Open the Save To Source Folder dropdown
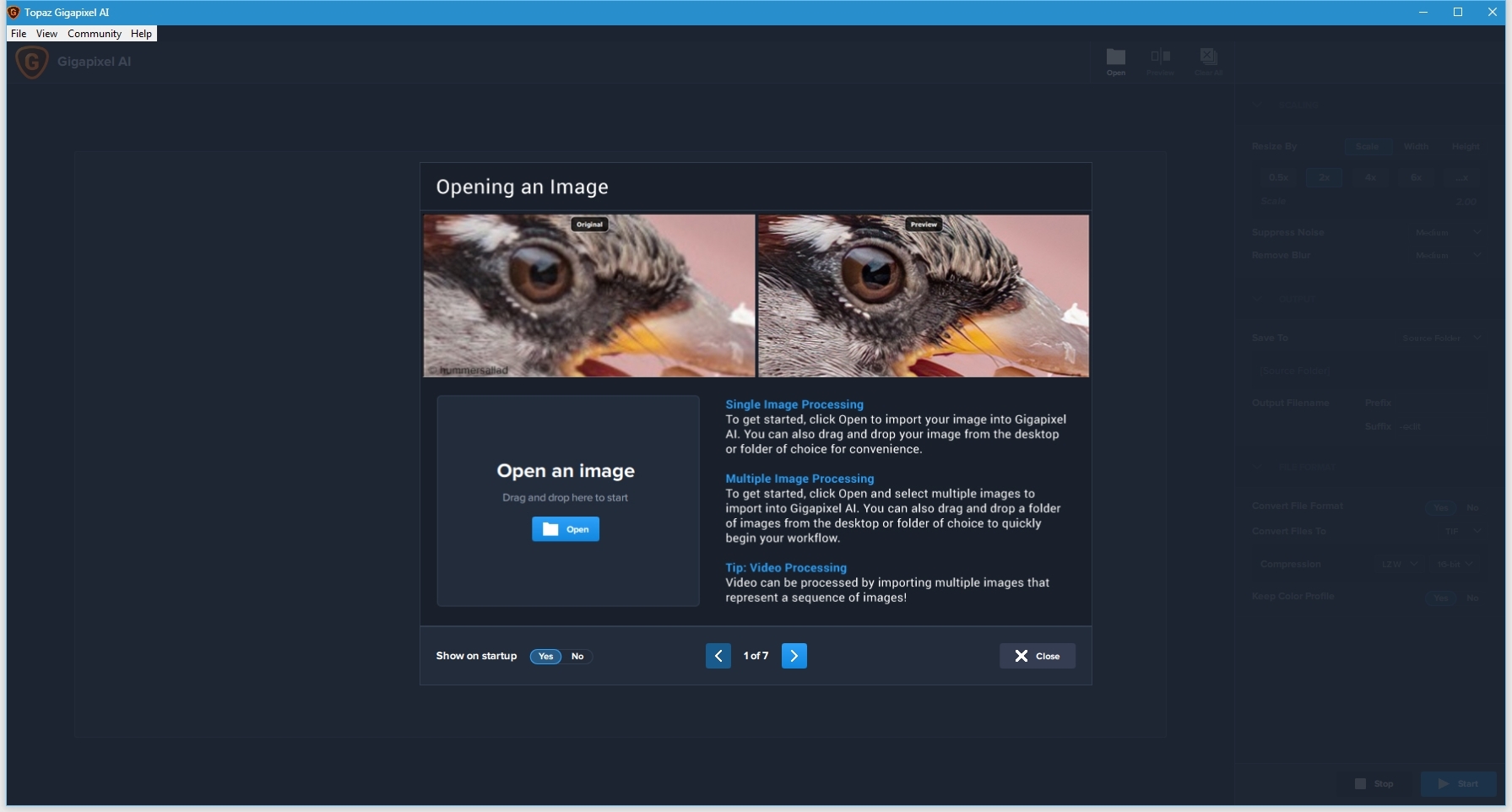The image size is (1512, 812). [1442, 338]
